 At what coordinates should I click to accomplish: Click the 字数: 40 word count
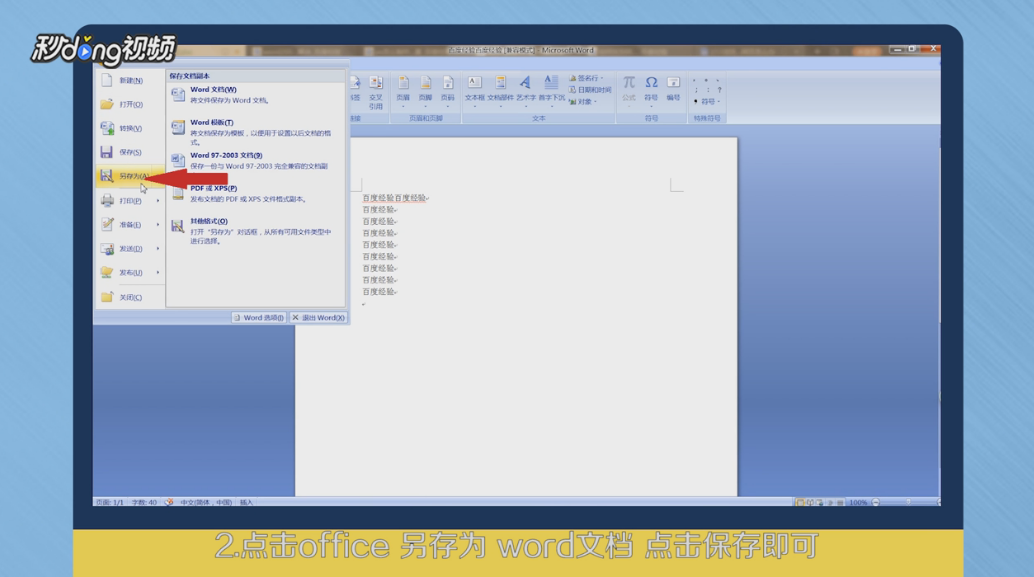pos(144,502)
